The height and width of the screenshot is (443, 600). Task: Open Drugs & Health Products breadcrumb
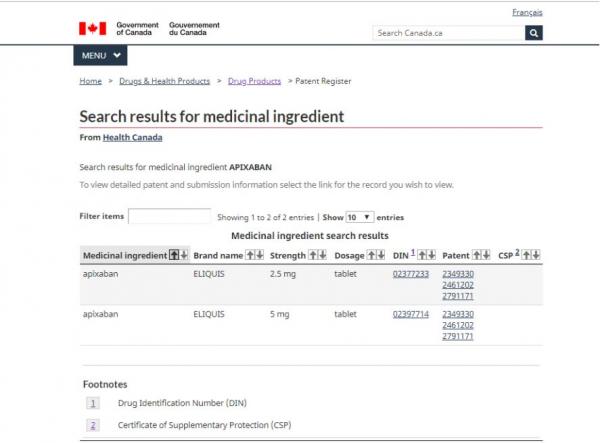(165, 81)
